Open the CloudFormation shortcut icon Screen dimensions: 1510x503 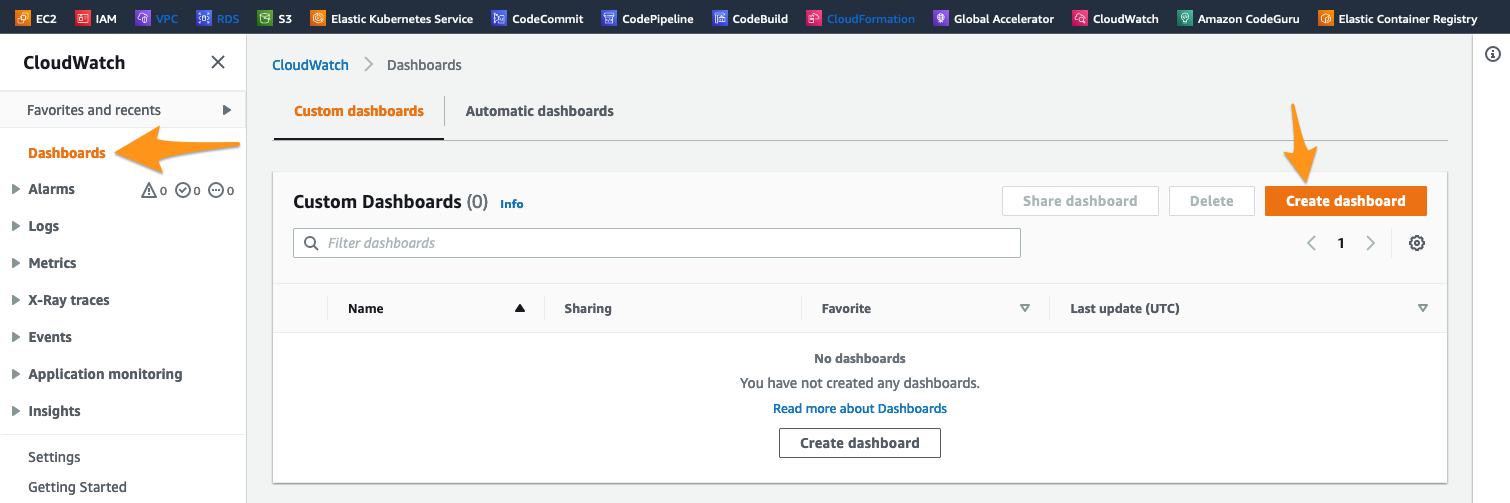[x=815, y=18]
